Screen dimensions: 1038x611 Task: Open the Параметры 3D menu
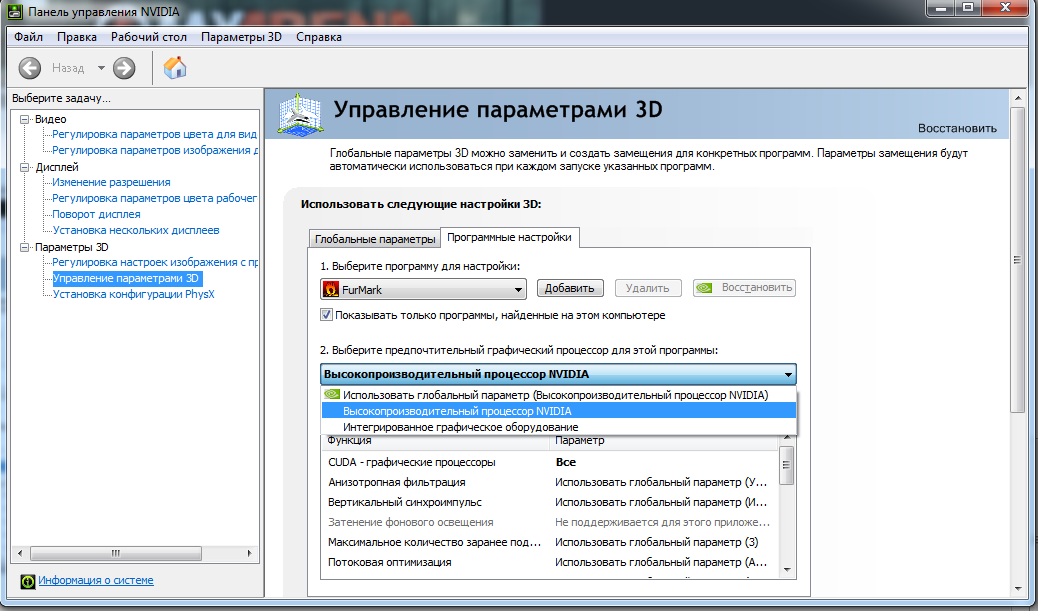click(x=242, y=37)
